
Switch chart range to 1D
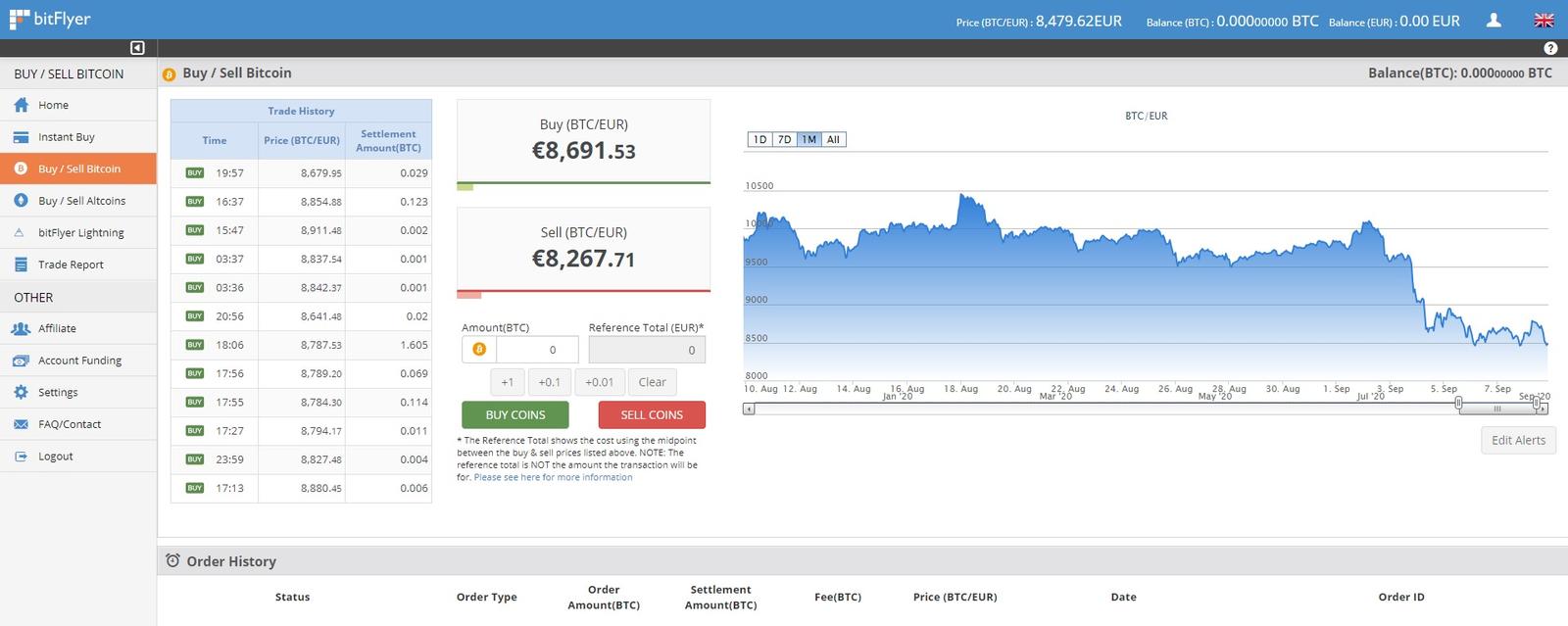pyautogui.click(x=759, y=140)
